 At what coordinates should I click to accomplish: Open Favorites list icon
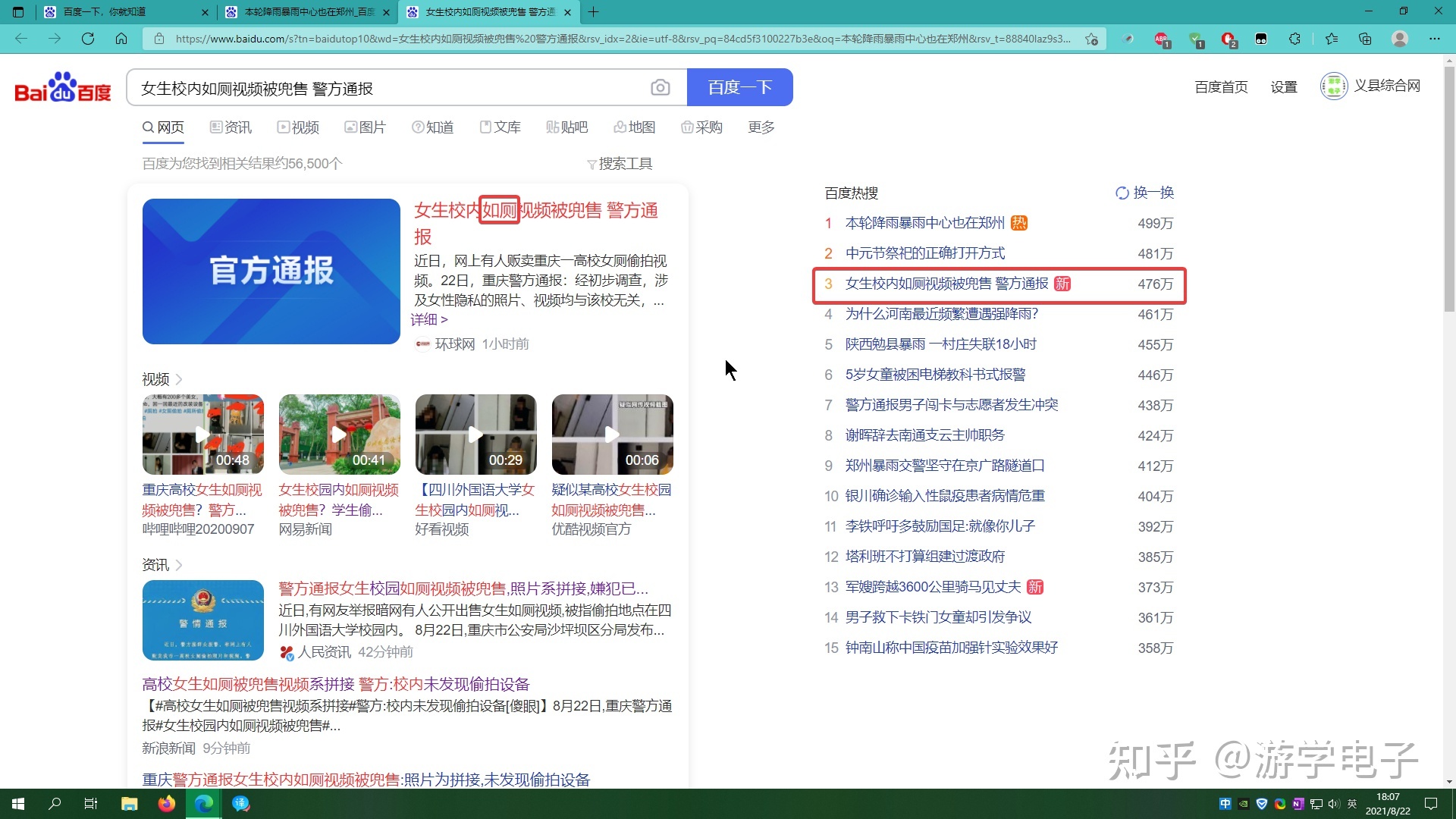(x=1332, y=39)
